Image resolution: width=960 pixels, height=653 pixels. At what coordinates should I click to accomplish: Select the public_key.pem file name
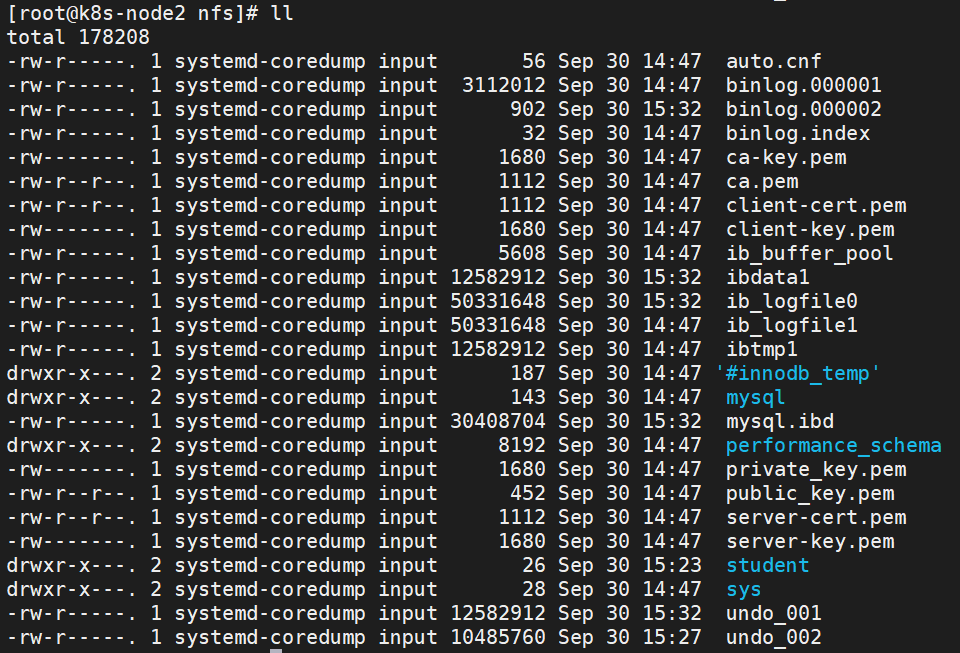tap(809, 494)
